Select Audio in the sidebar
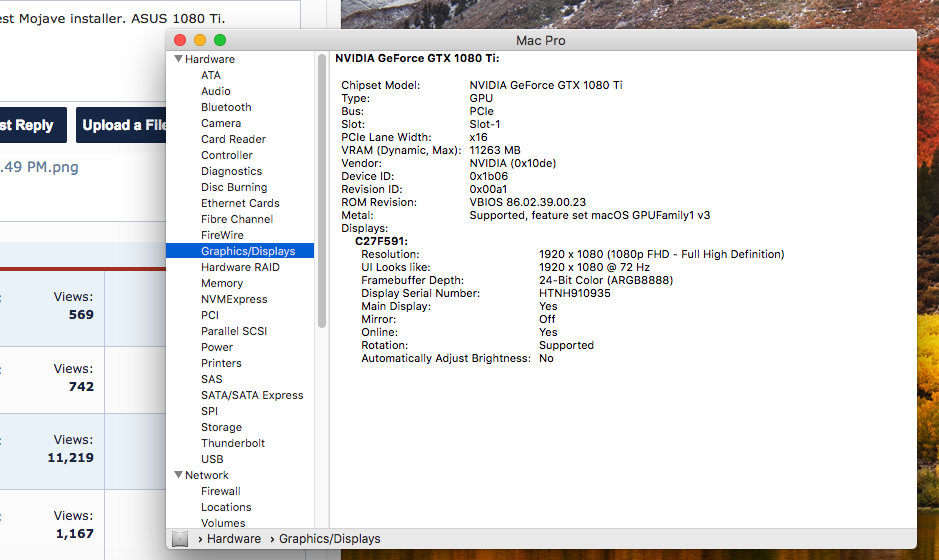The width and height of the screenshot is (939, 560). click(x=216, y=91)
